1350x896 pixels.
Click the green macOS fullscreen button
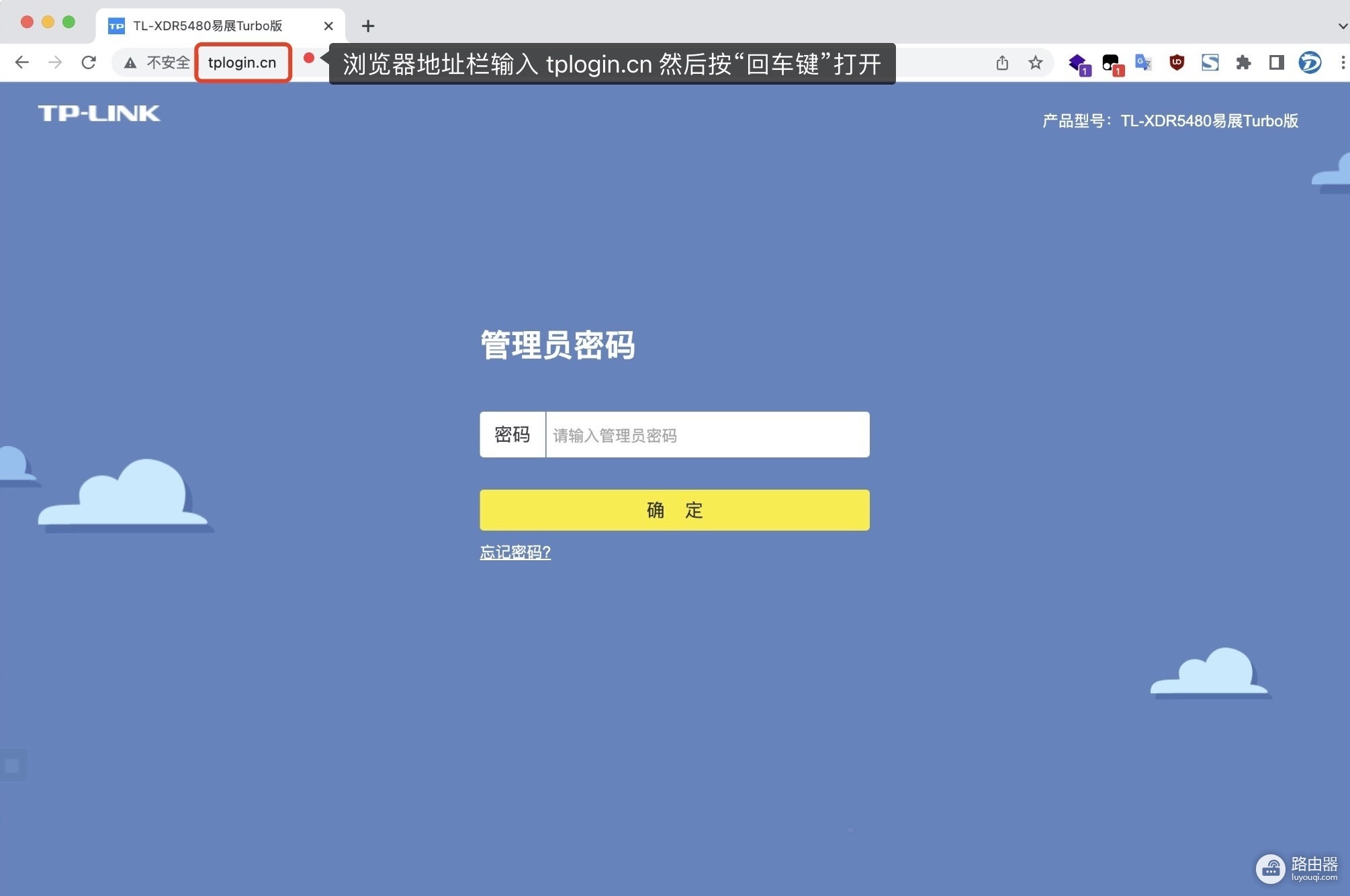pos(69,22)
